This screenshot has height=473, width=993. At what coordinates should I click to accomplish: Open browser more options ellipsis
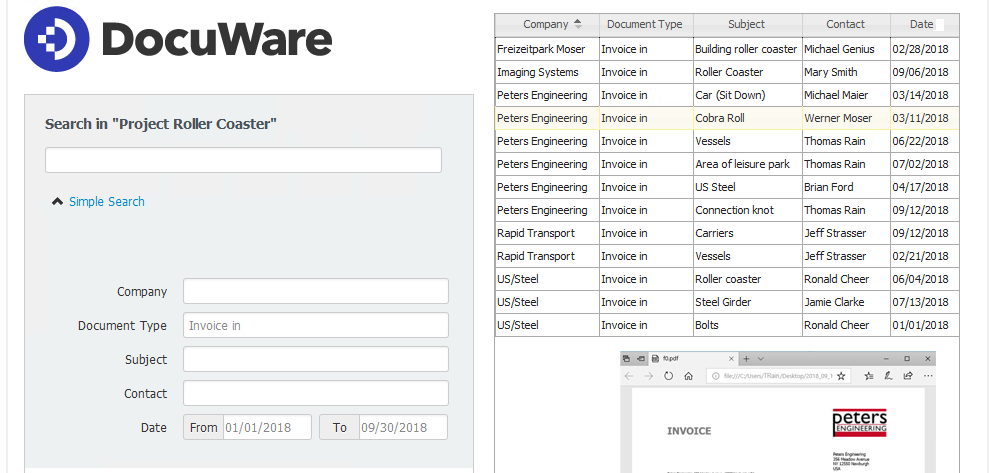(x=926, y=376)
